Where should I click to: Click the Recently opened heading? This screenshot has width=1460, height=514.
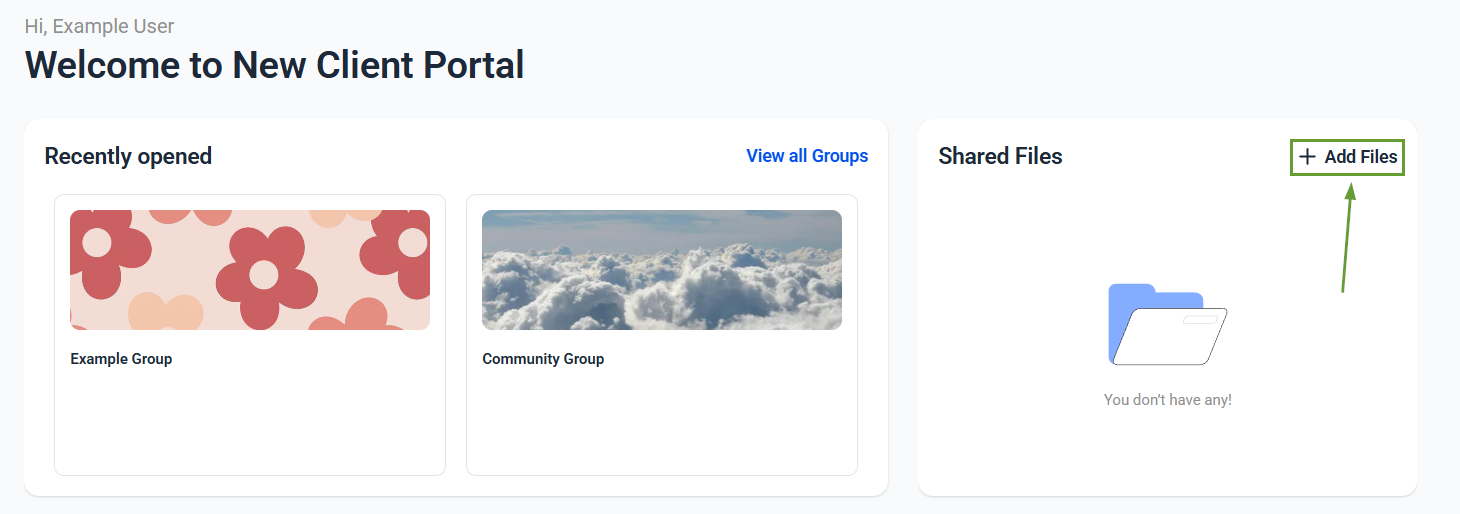pos(128,156)
